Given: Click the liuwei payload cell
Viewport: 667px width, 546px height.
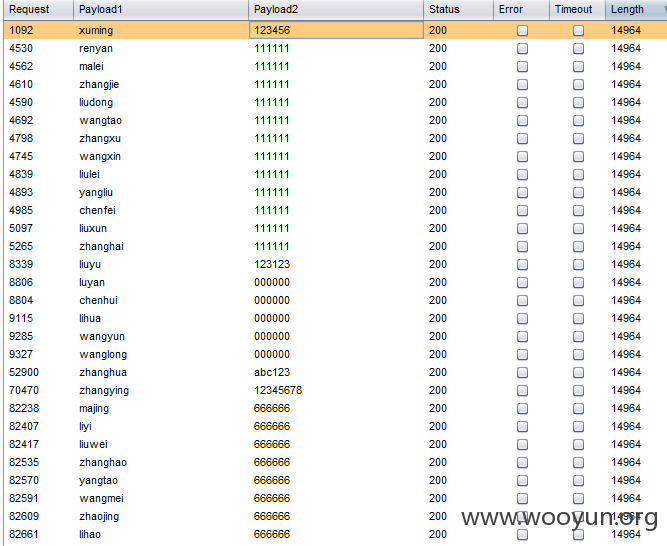Looking at the screenshot, I should tap(93, 444).
